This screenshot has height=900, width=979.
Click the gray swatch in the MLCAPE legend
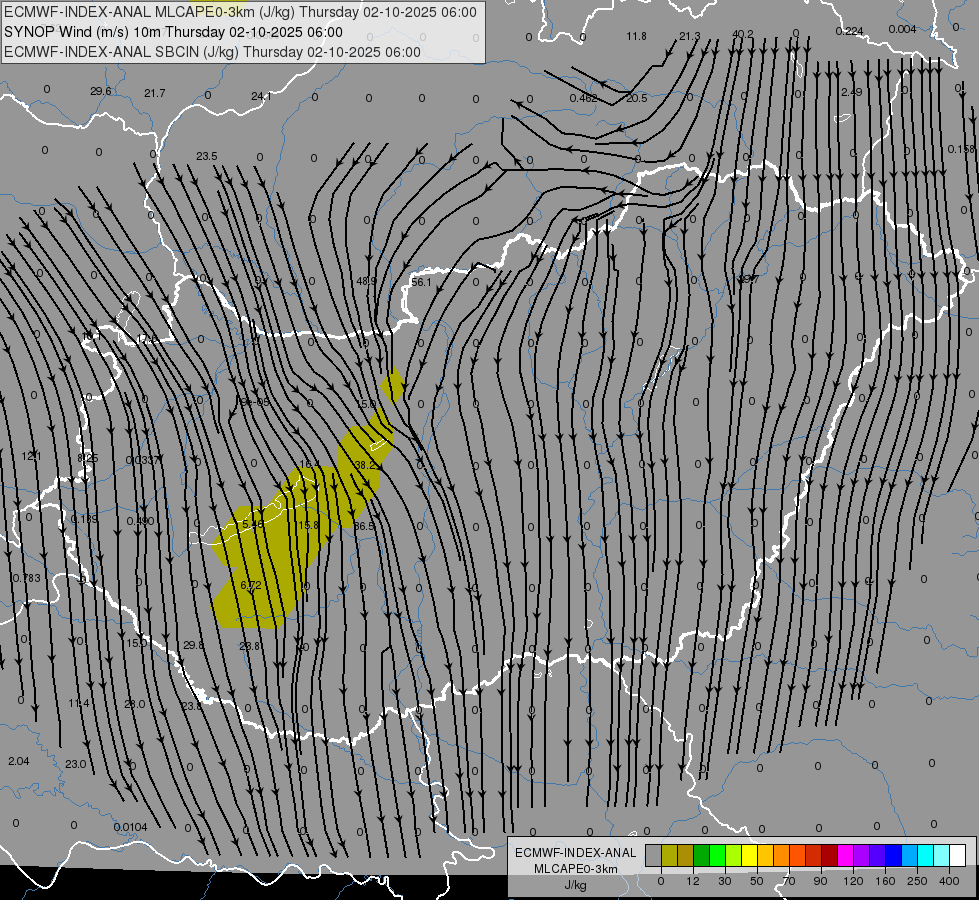pos(653,856)
